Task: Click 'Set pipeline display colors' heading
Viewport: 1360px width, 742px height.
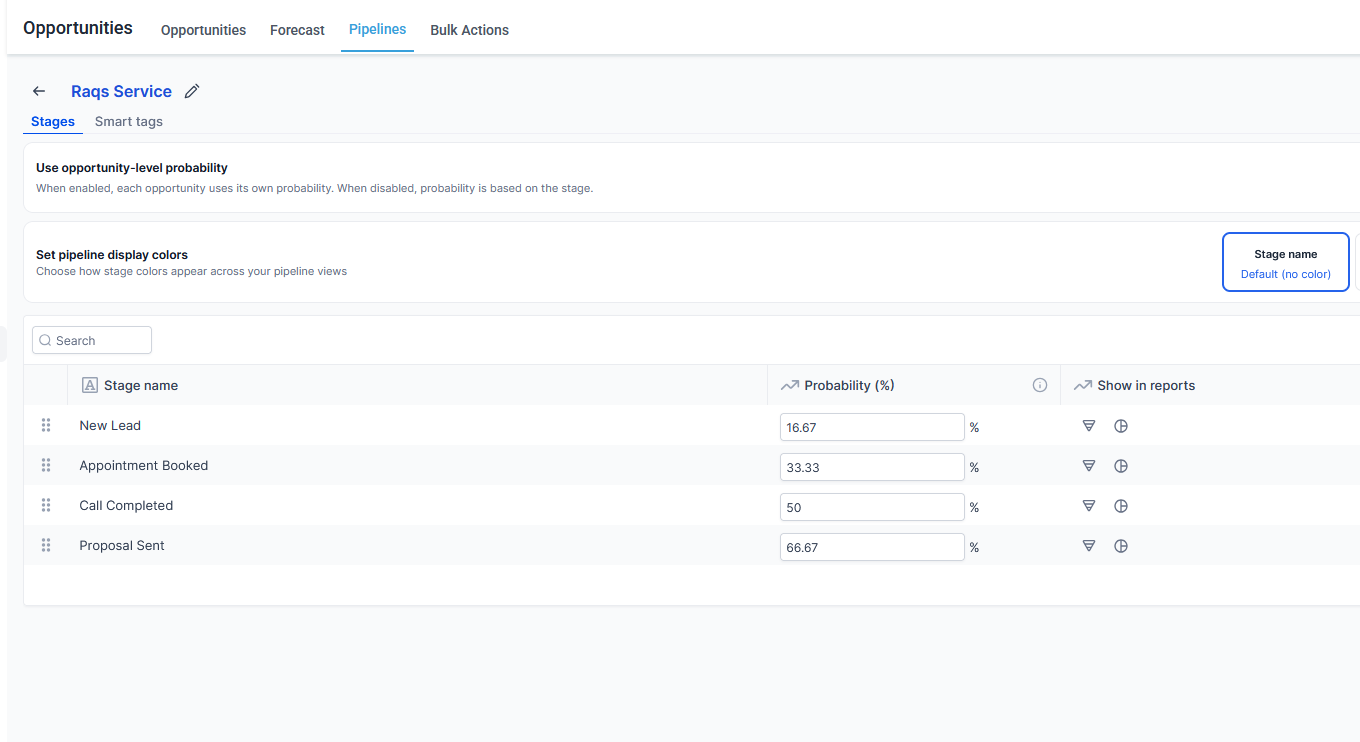Action: point(112,255)
